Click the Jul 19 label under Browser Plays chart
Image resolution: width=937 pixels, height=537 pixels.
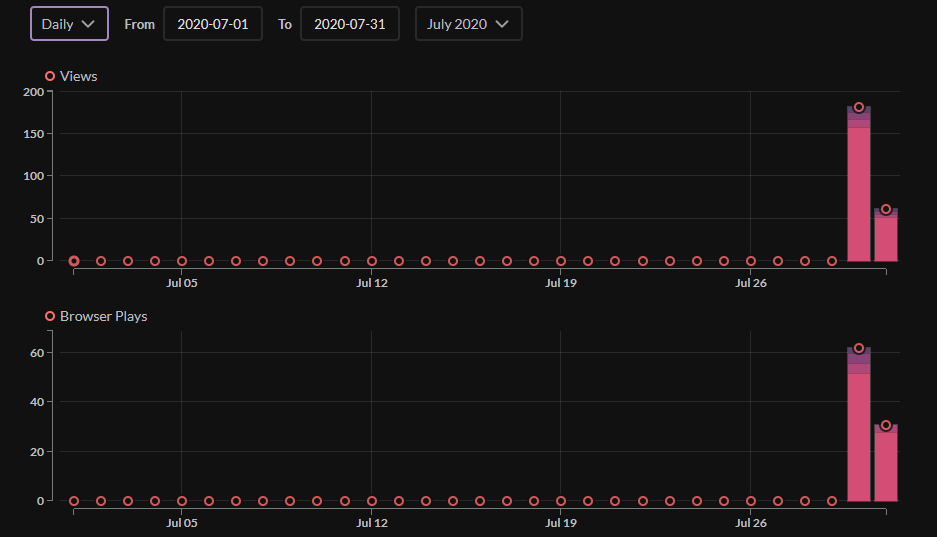pos(561,523)
